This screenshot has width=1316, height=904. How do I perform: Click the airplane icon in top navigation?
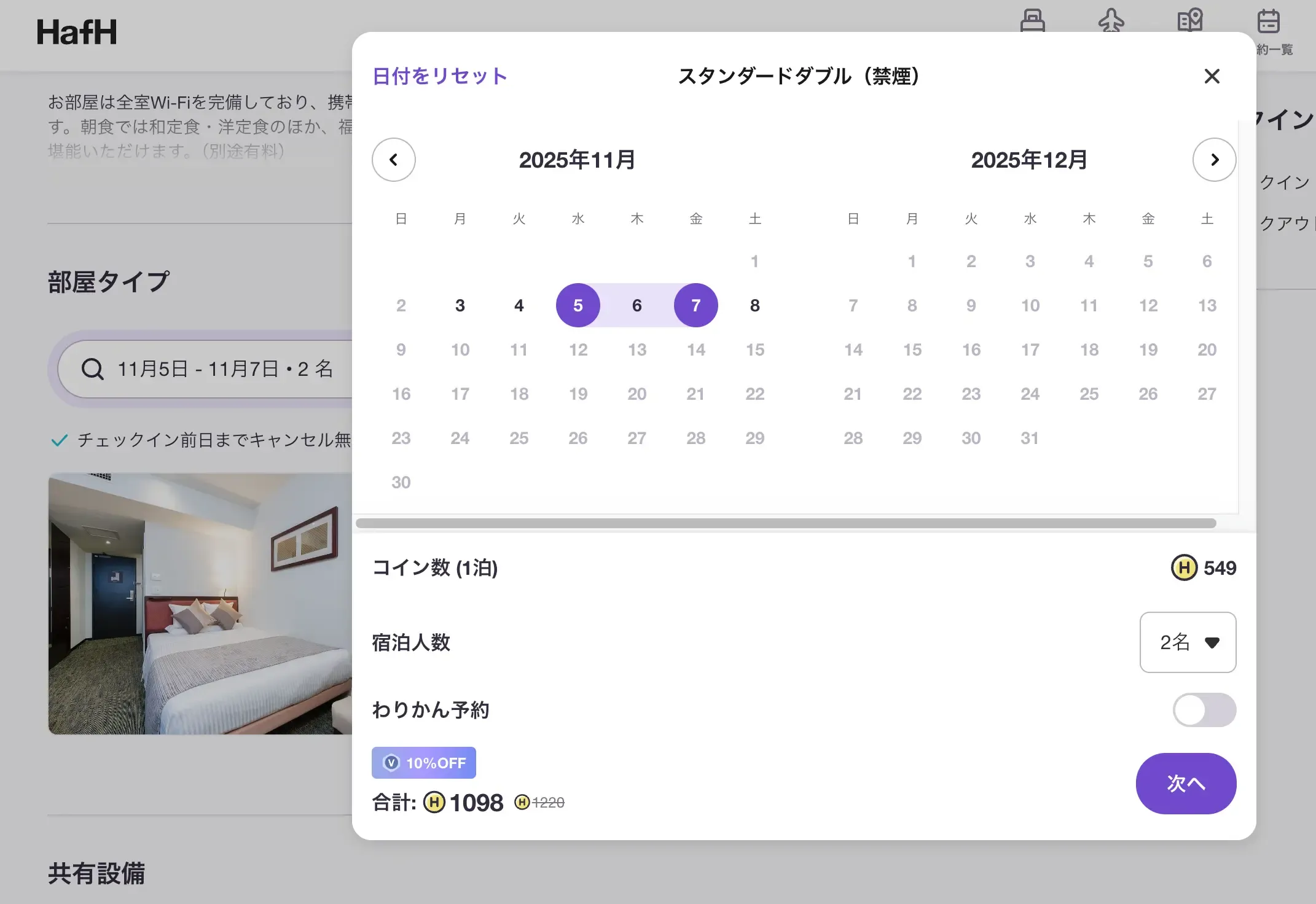(1111, 20)
